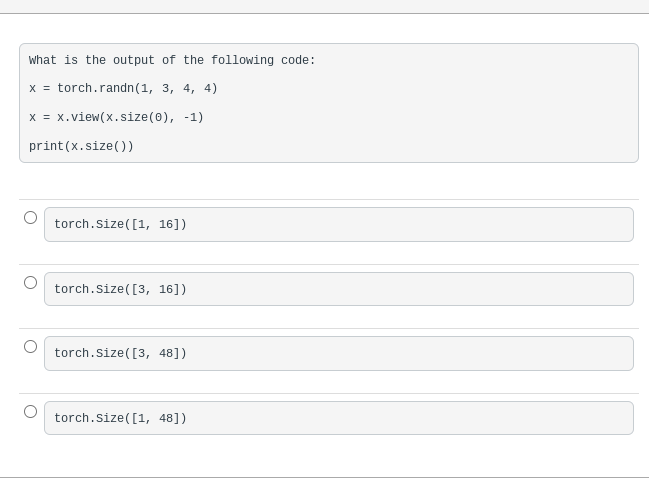
Task: Click the grey header bar at the top
Action: click(324, 6)
